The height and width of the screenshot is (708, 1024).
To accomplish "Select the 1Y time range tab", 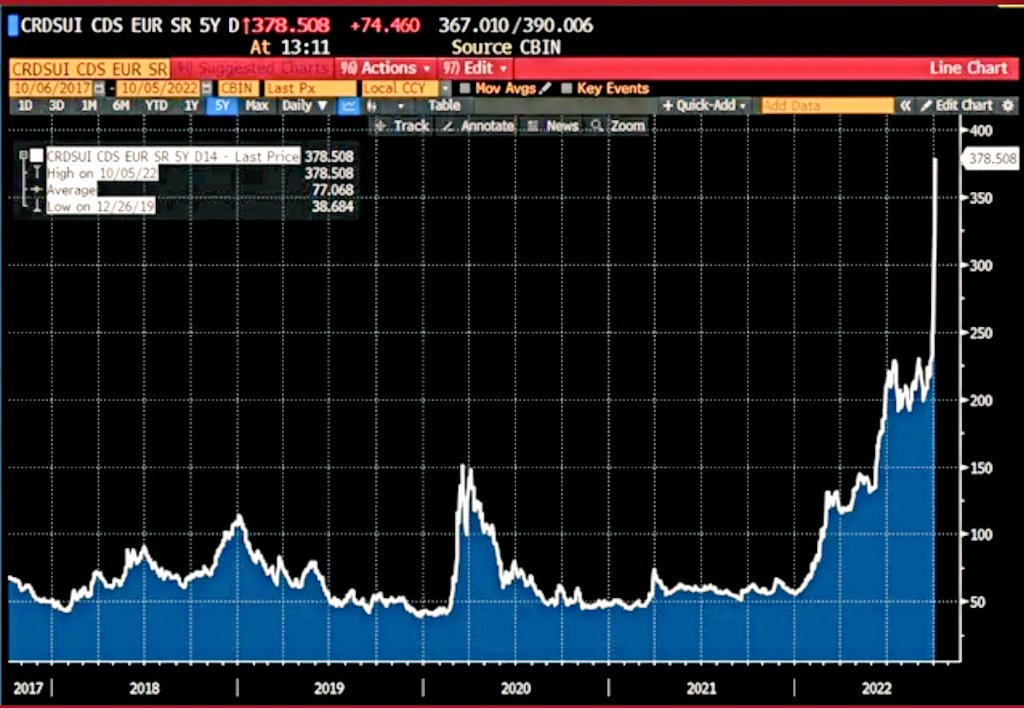I will click(191, 106).
